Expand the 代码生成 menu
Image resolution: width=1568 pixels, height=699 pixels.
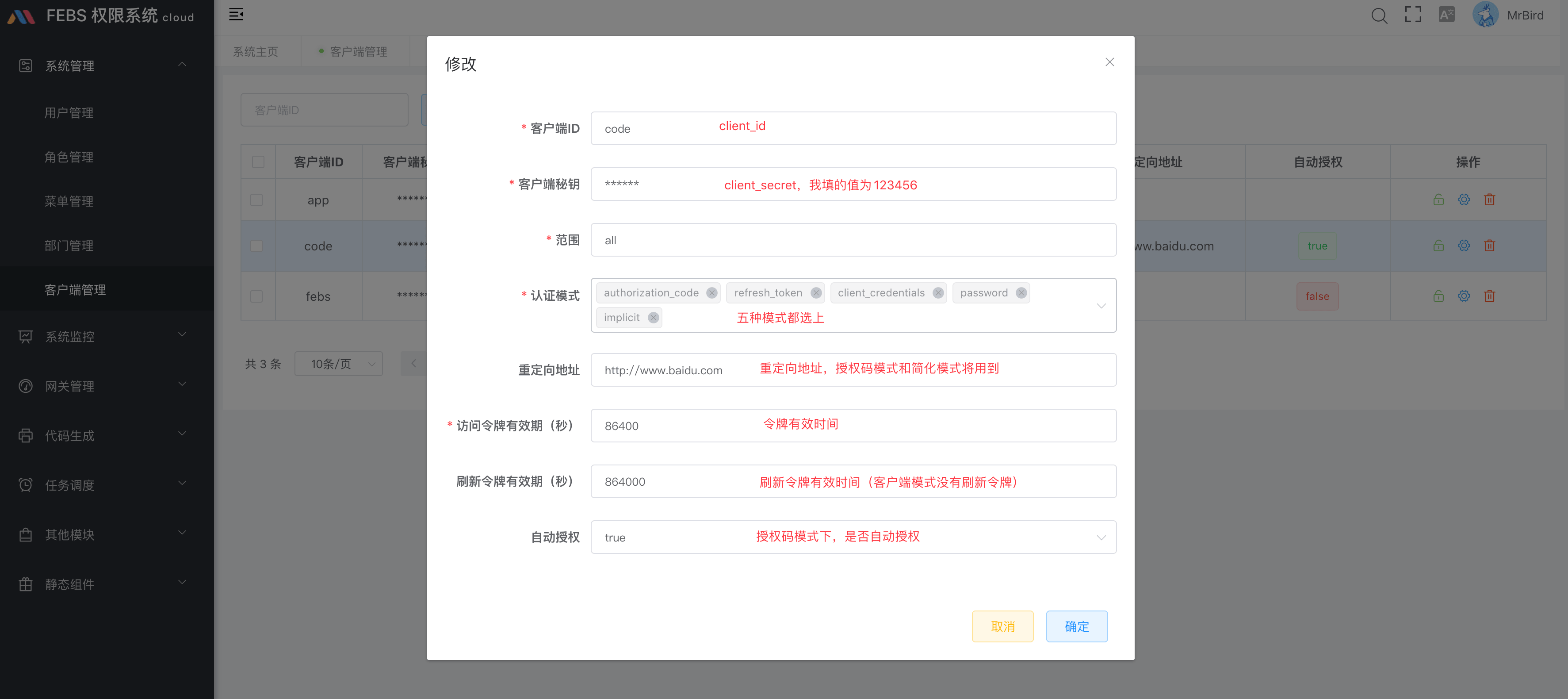(x=181, y=434)
